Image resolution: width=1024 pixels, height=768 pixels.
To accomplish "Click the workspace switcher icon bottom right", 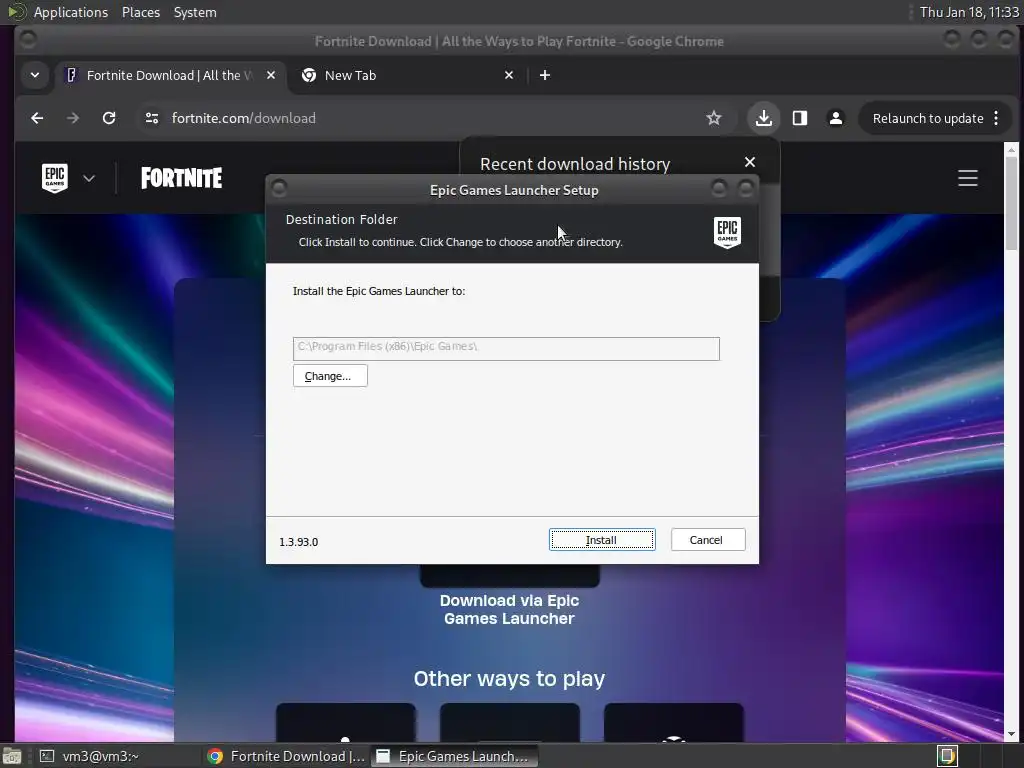I will pos(947,756).
